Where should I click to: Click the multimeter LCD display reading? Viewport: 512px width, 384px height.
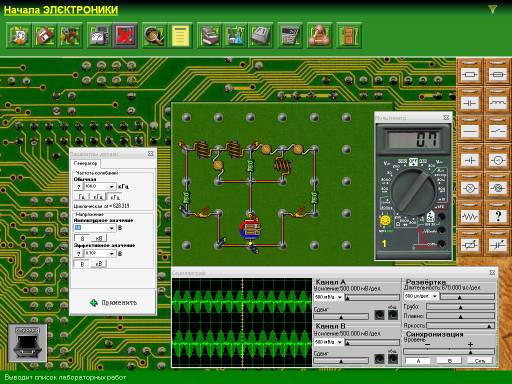click(x=414, y=138)
